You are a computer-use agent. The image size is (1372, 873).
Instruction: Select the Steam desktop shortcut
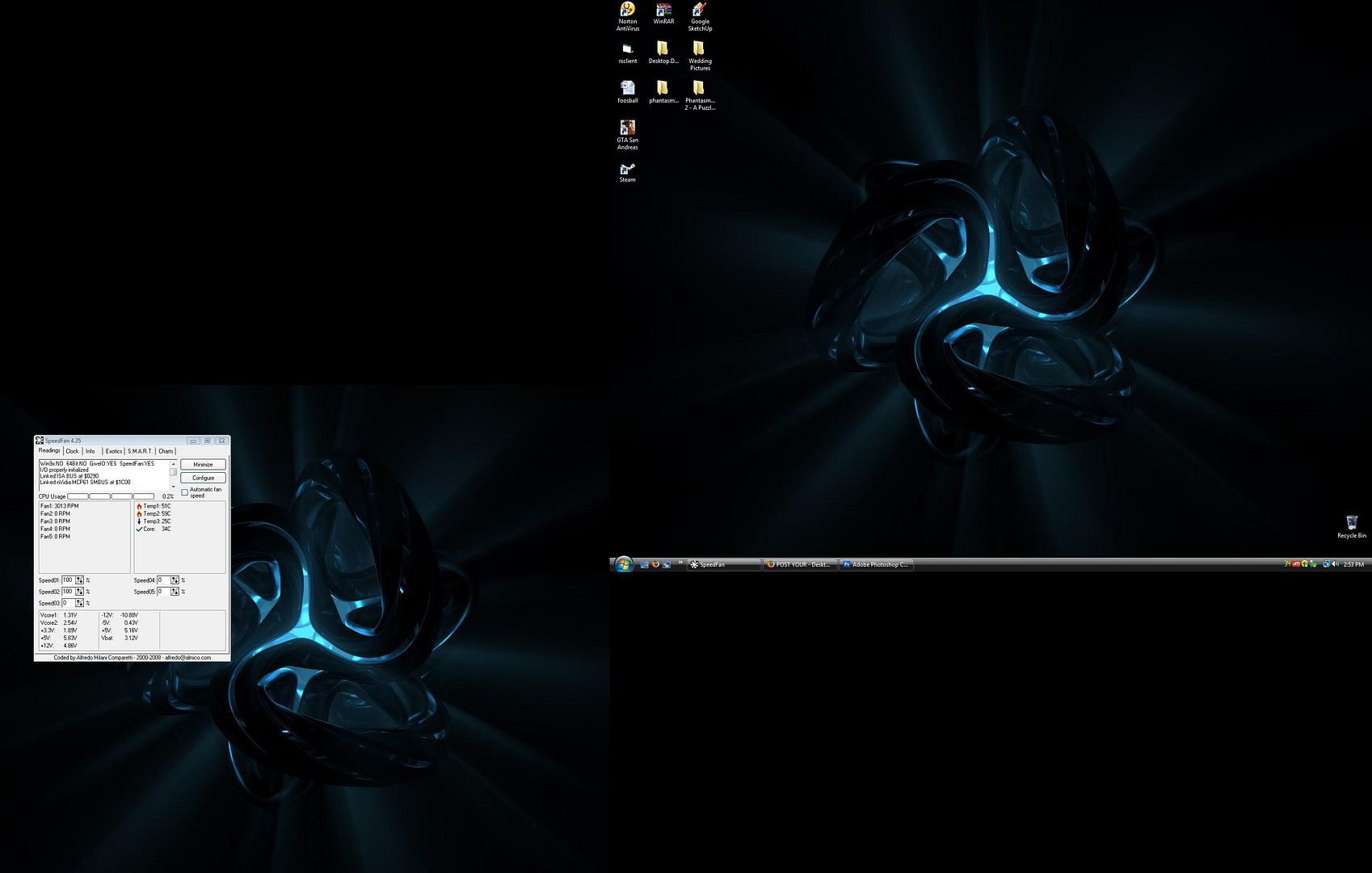click(628, 173)
